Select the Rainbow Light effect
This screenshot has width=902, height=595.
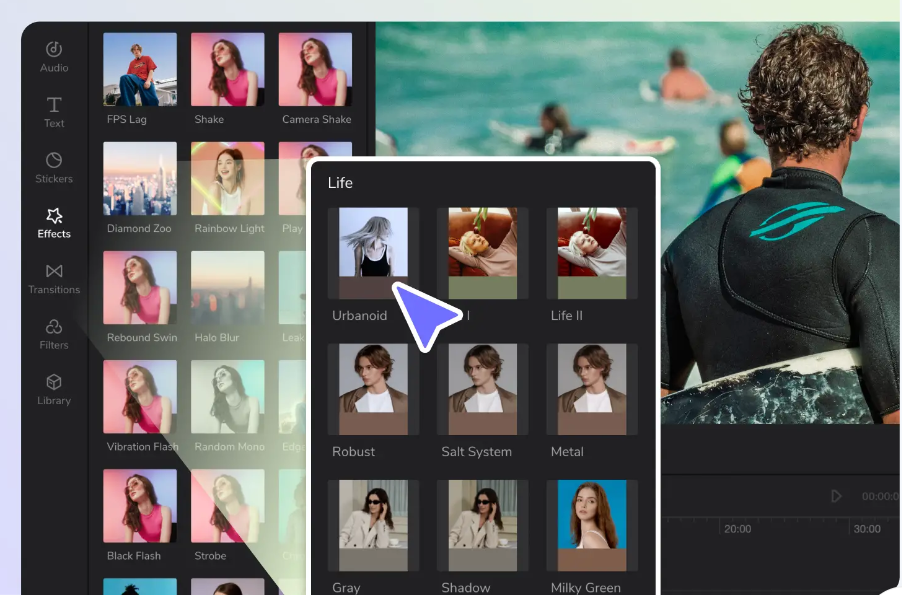(227, 179)
